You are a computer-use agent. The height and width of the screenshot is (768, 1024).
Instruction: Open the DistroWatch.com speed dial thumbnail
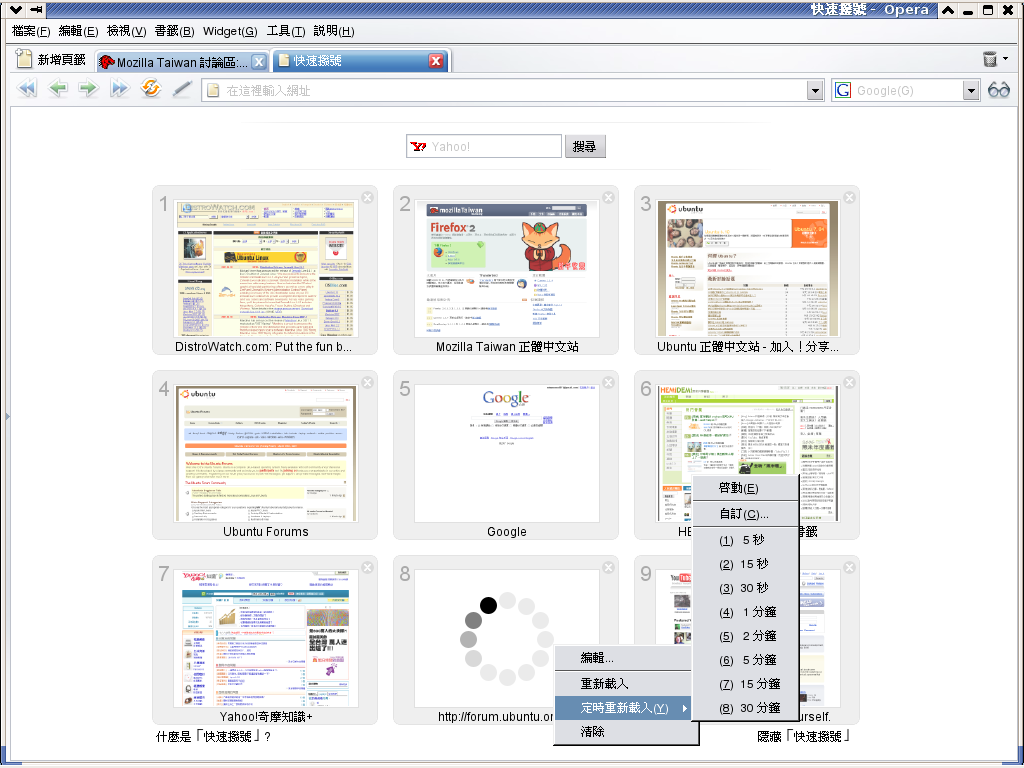(266, 269)
